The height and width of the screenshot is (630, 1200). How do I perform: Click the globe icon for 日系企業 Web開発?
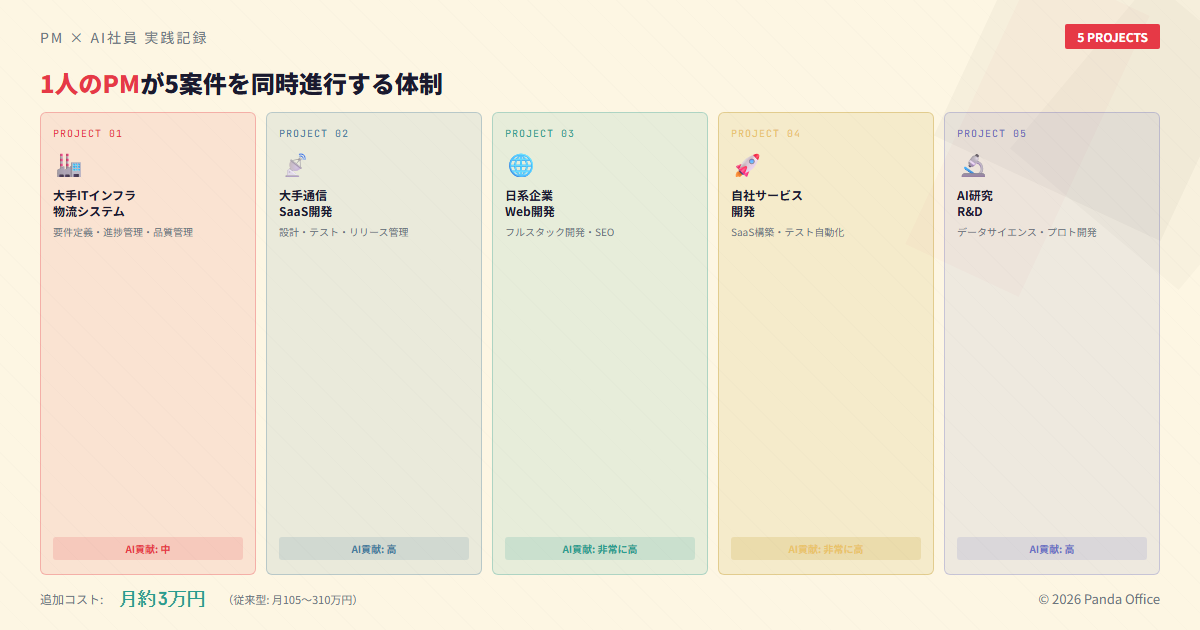pyautogui.click(x=518, y=164)
